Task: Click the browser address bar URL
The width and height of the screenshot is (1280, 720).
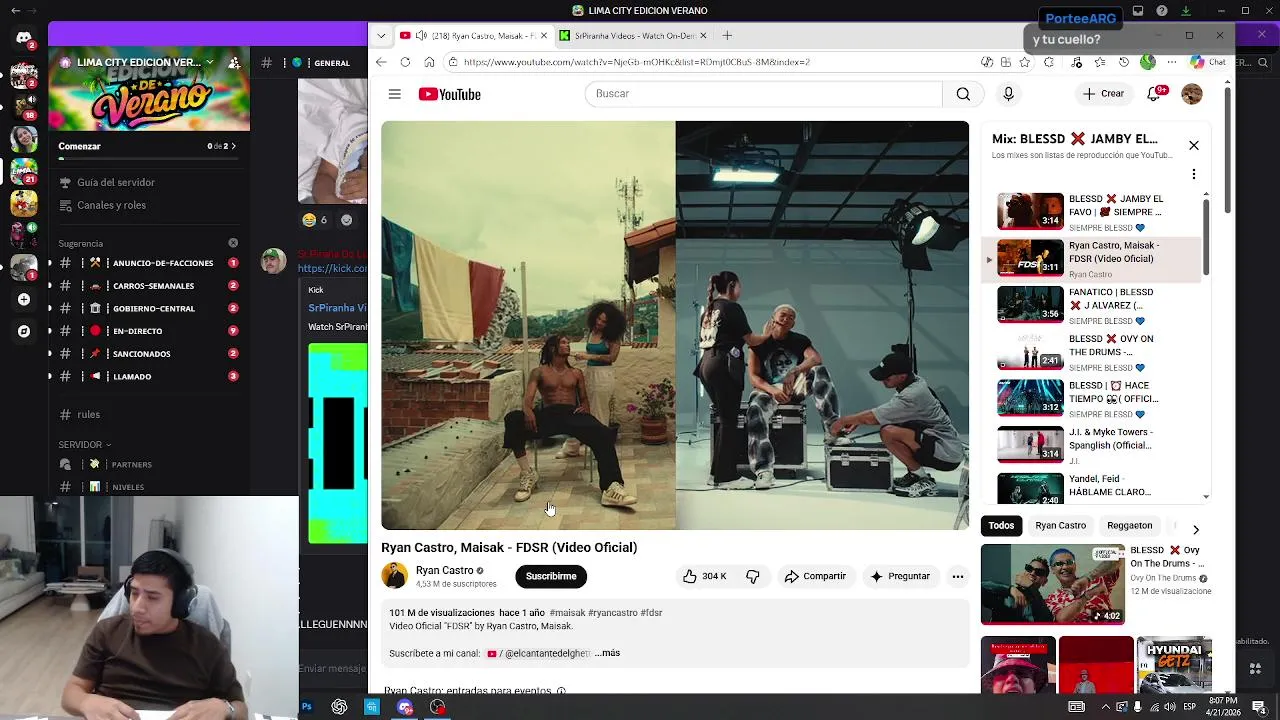Action: [x=637, y=62]
